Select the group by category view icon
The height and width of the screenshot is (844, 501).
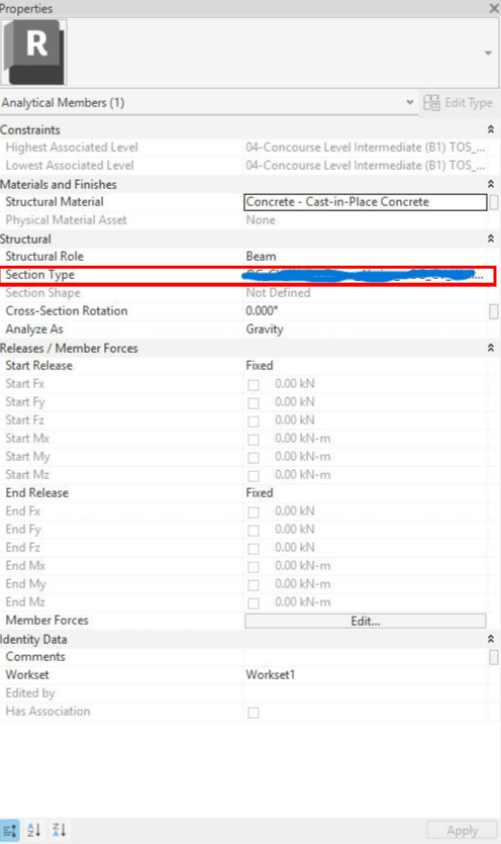point(10,830)
